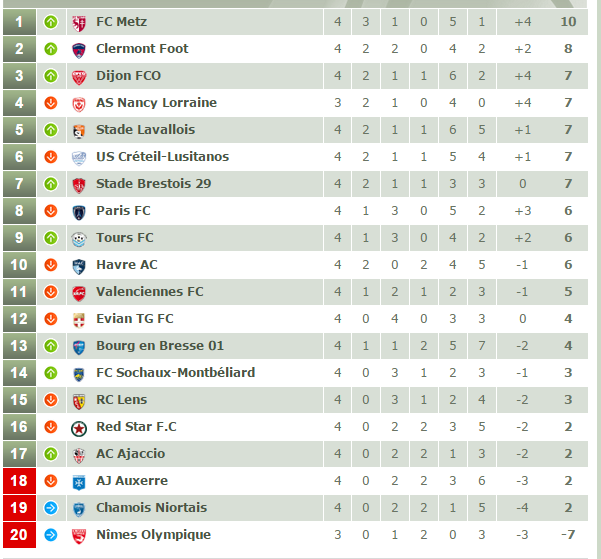Click the Red Star F.C star emblem
This screenshot has height=559, width=601.
tap(79, 428)
